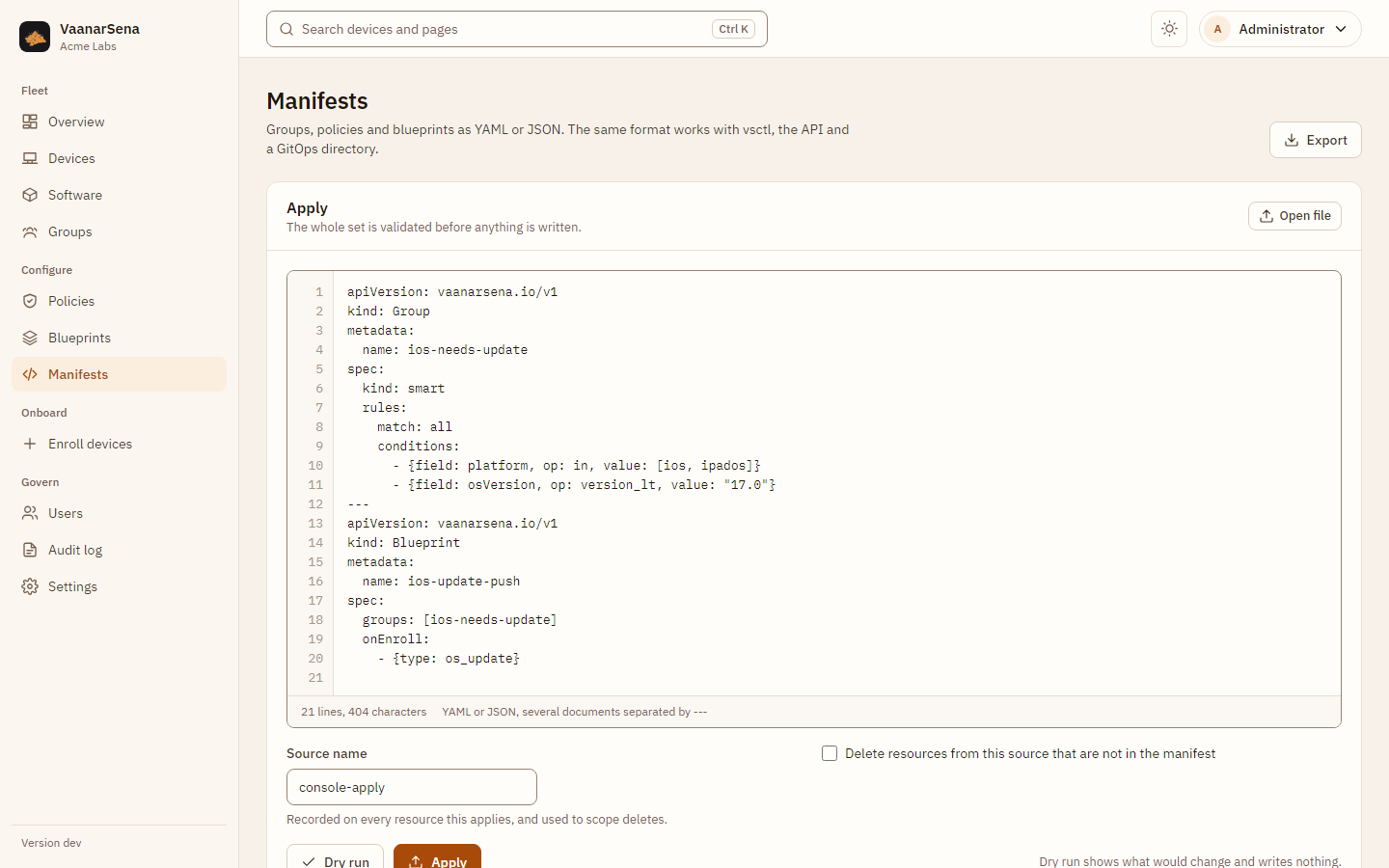
Task: Click the Administrator avatar icon
Action: coord(1217,29)
